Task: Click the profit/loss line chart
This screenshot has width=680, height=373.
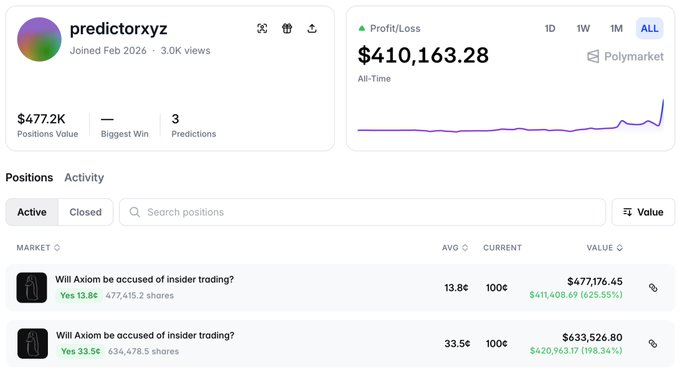Action: (x=510, y=116)
